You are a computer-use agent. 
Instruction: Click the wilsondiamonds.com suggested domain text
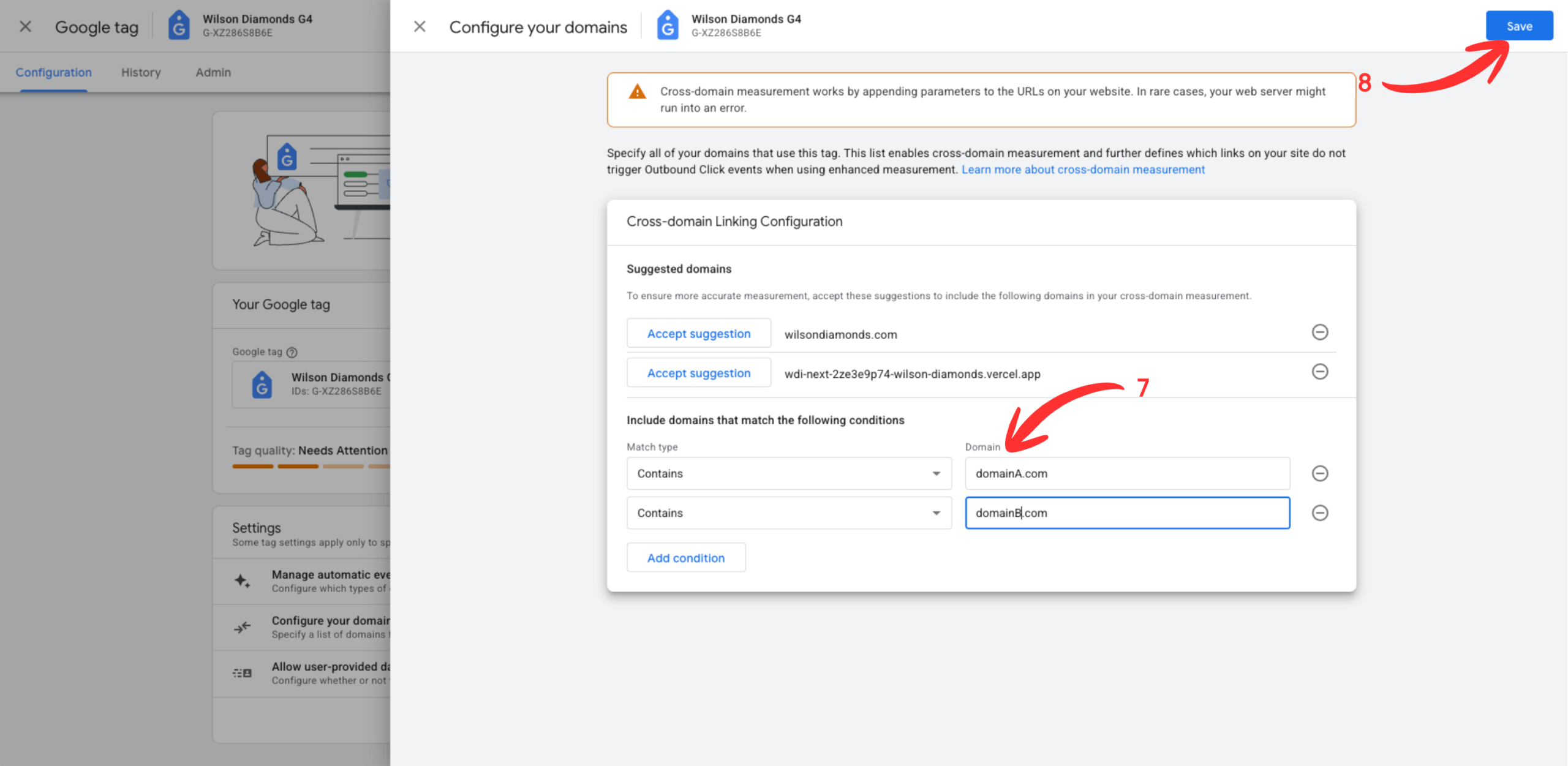[x=840, y=334]
